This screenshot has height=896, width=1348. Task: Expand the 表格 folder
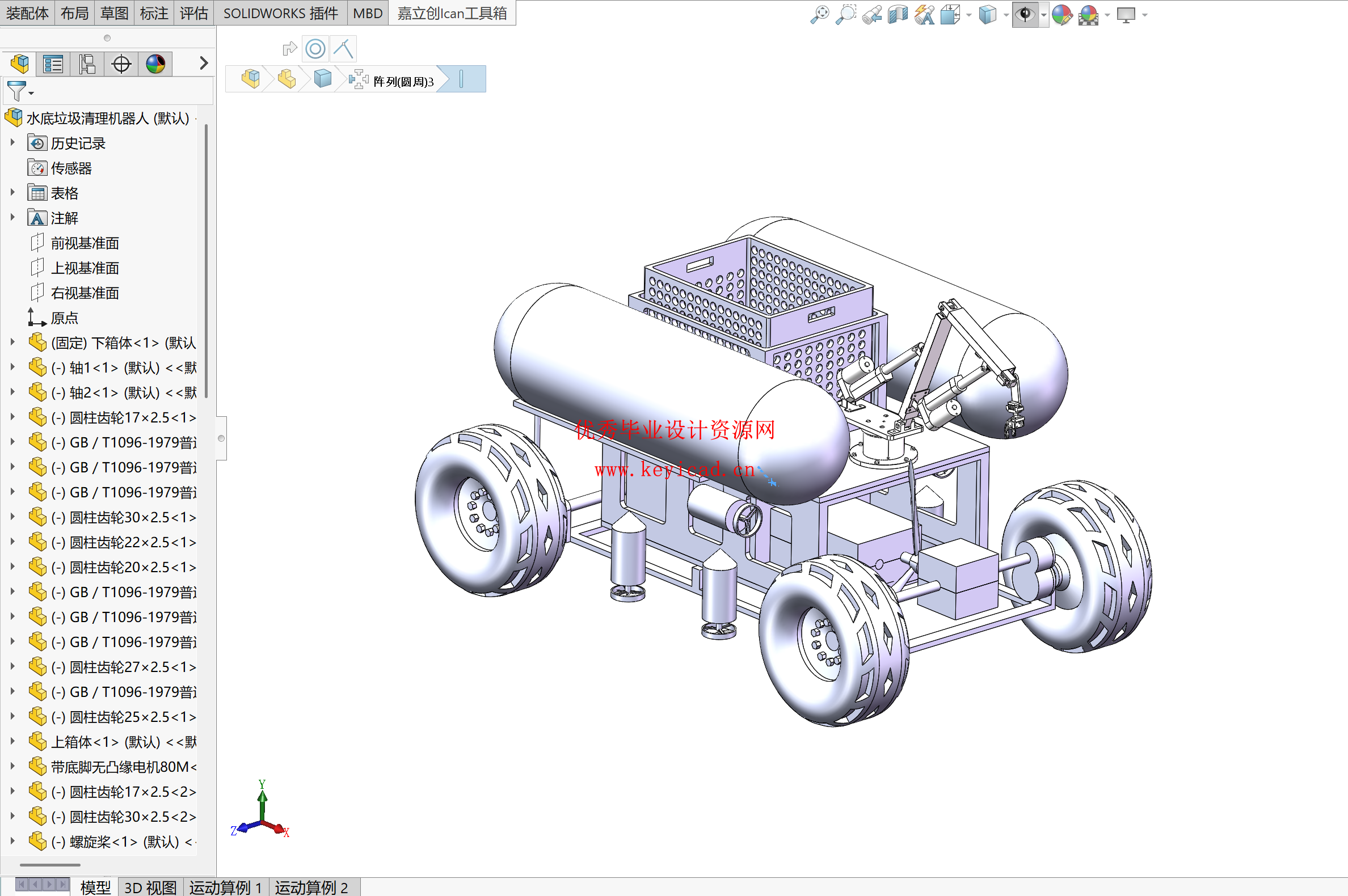[x=12, y=193]
